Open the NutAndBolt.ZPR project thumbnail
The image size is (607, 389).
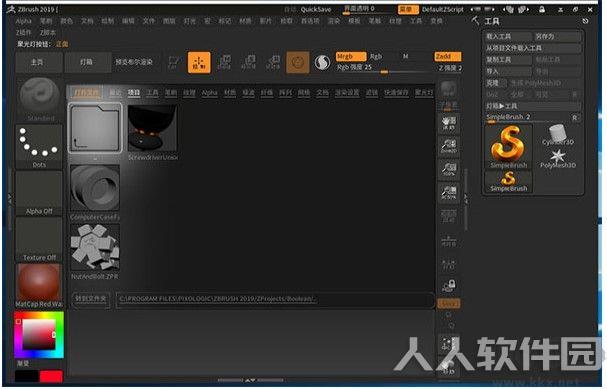tap(95, 247)
